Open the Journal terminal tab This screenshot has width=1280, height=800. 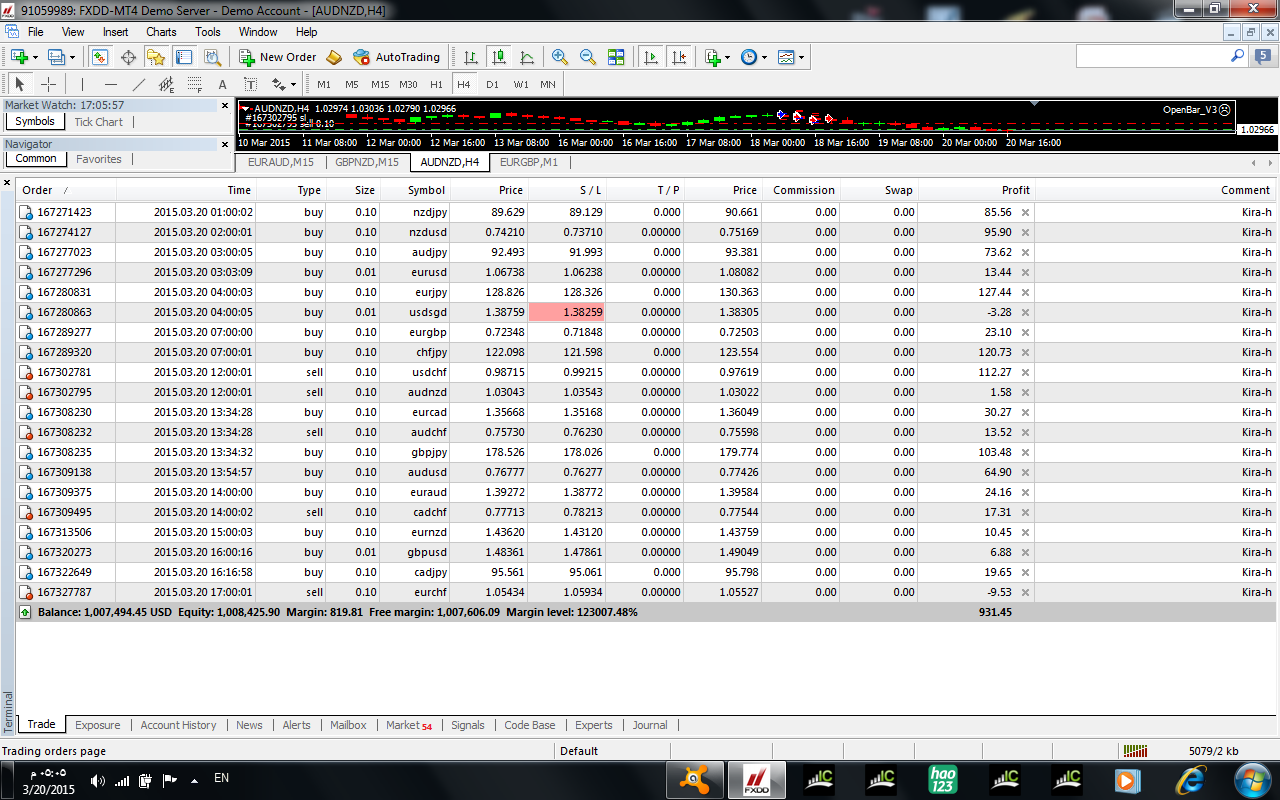(x=650, y=725)
